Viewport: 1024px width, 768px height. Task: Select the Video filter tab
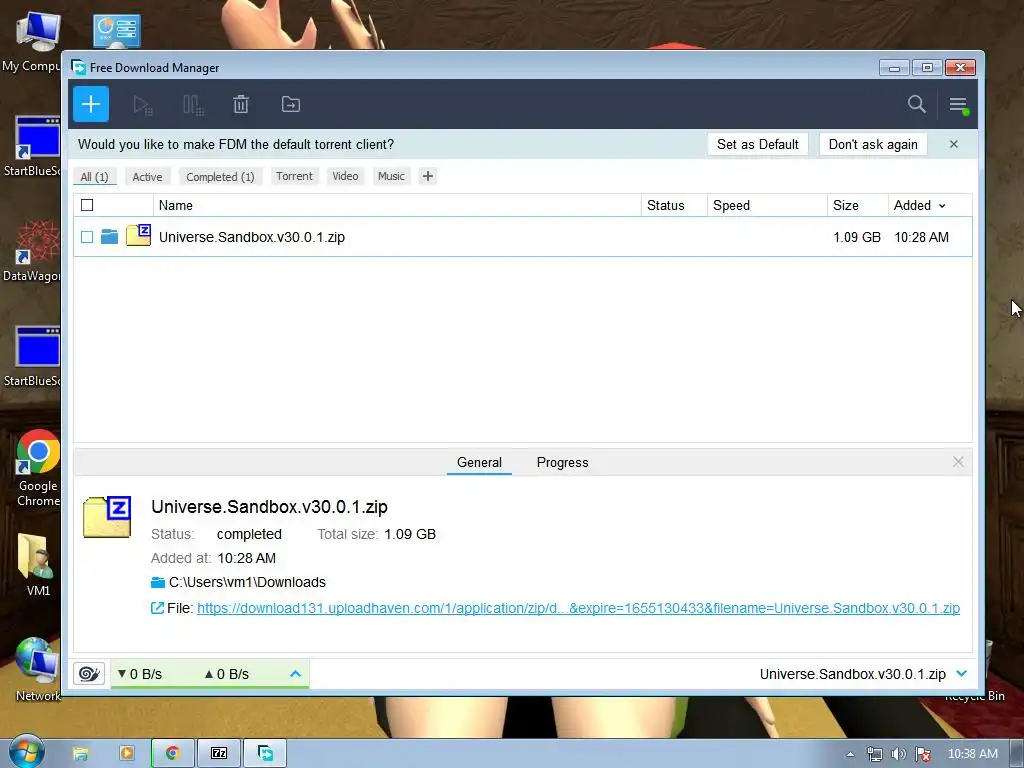(x=345, y=176)
